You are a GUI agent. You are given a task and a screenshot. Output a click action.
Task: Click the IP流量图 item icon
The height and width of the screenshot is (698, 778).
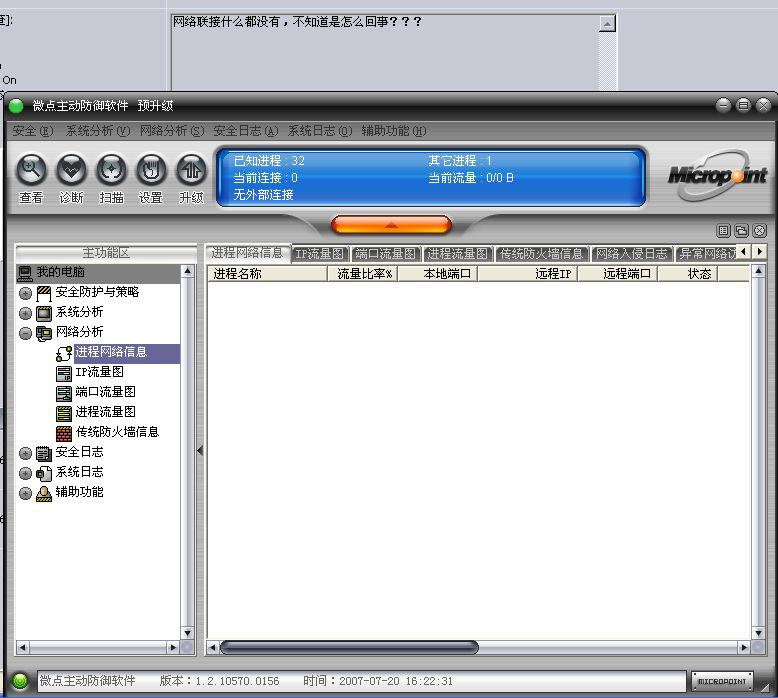(x=64, y=373)
